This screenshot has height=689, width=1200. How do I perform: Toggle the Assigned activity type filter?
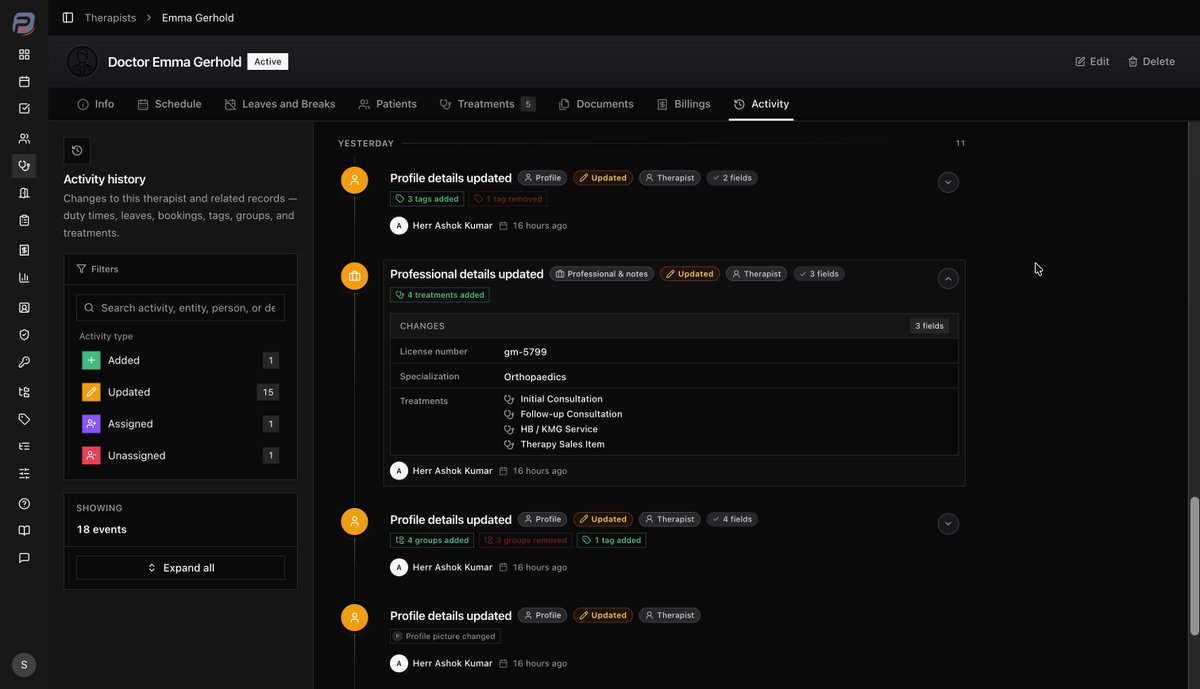point(180,424)
